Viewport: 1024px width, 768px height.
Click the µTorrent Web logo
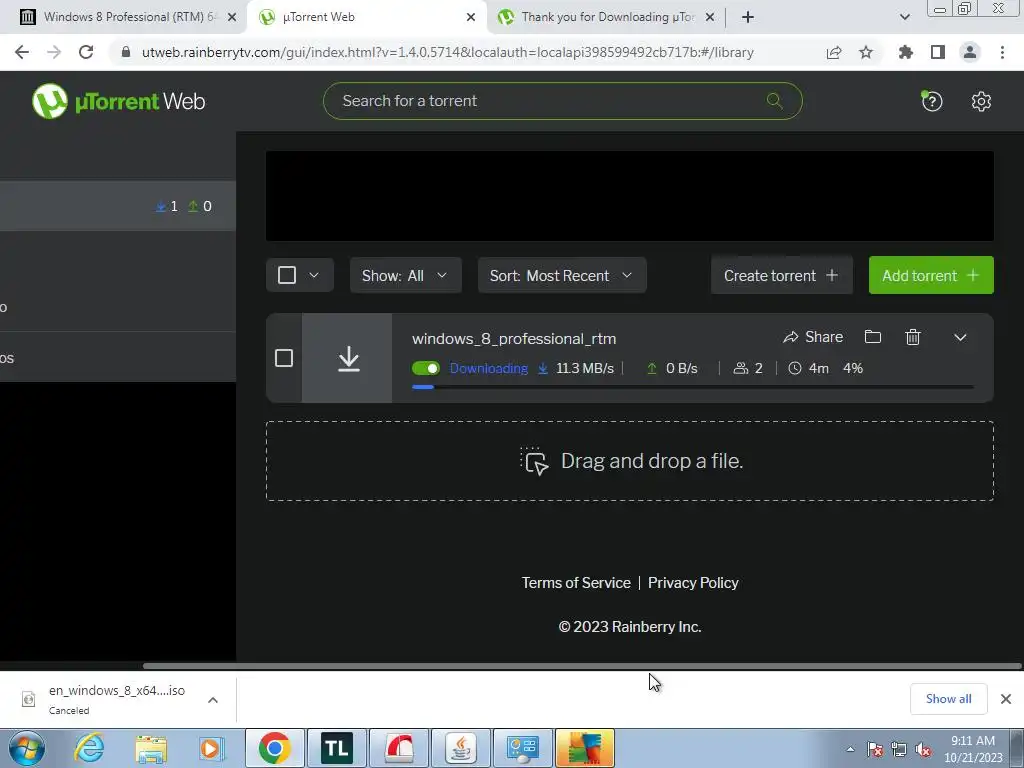(x=119, y=101)
